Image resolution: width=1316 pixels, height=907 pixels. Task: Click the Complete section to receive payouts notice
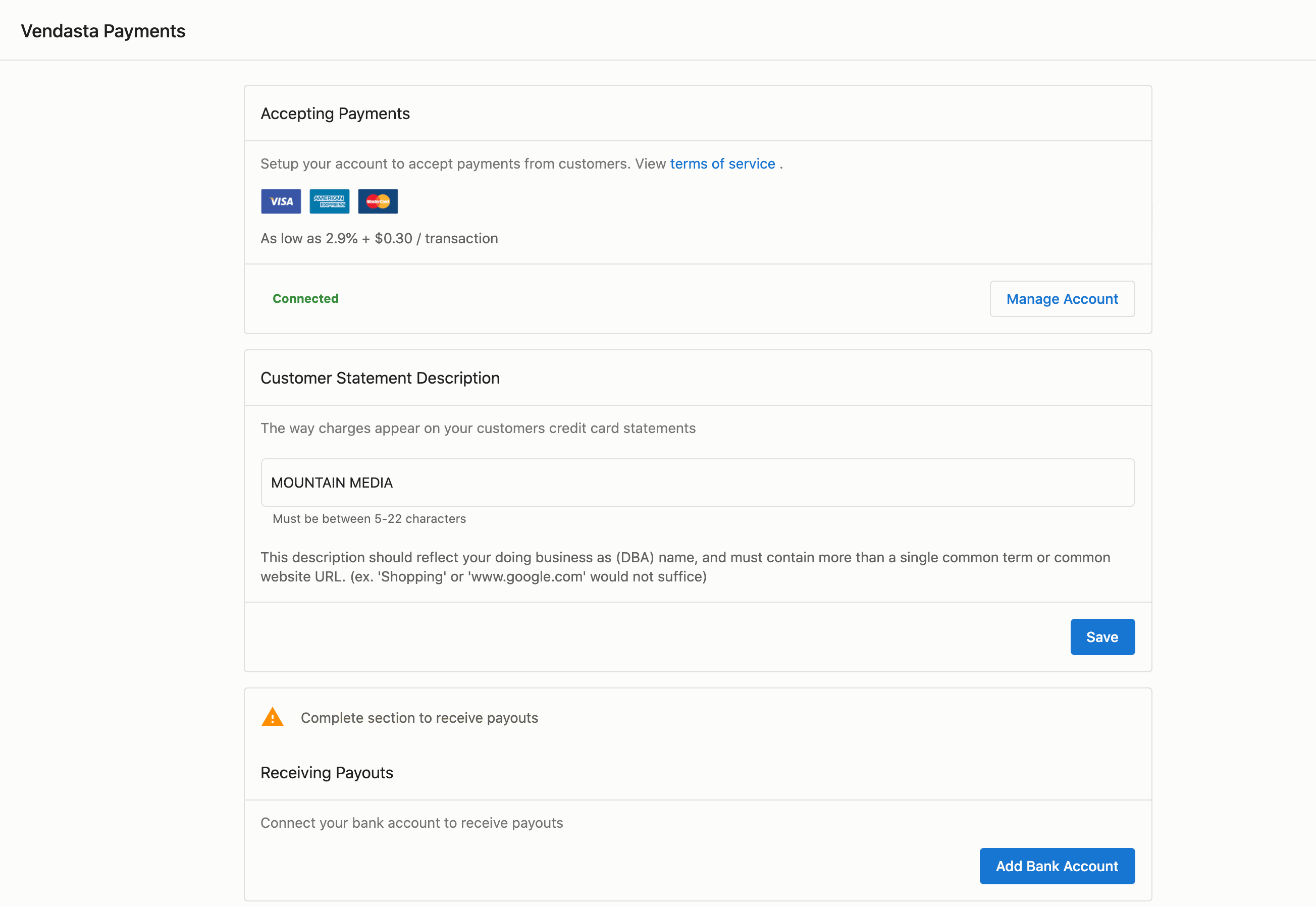coord(419,718)
